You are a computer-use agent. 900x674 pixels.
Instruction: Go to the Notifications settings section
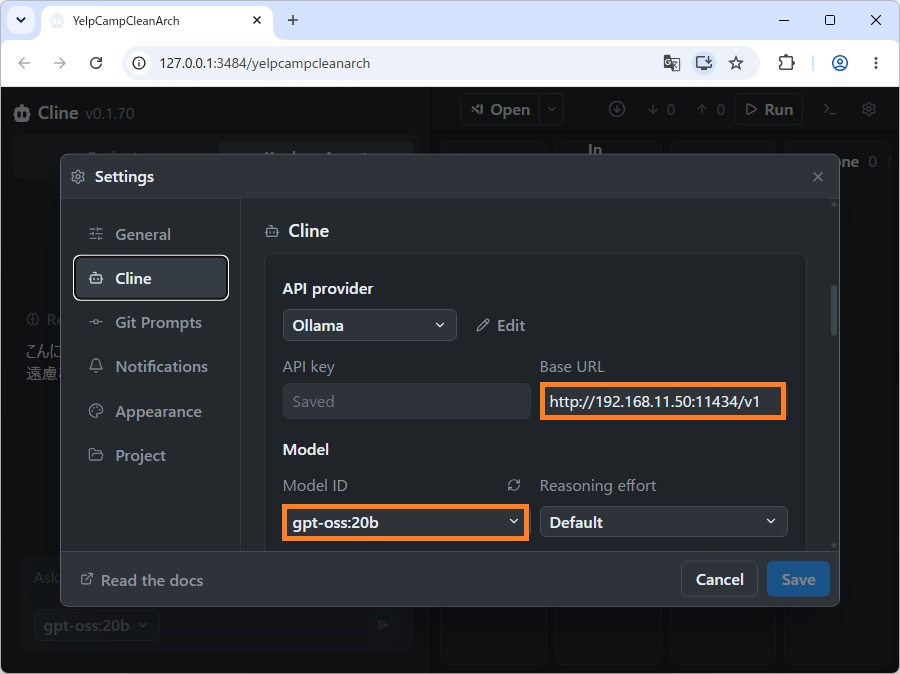coord(150,366)
